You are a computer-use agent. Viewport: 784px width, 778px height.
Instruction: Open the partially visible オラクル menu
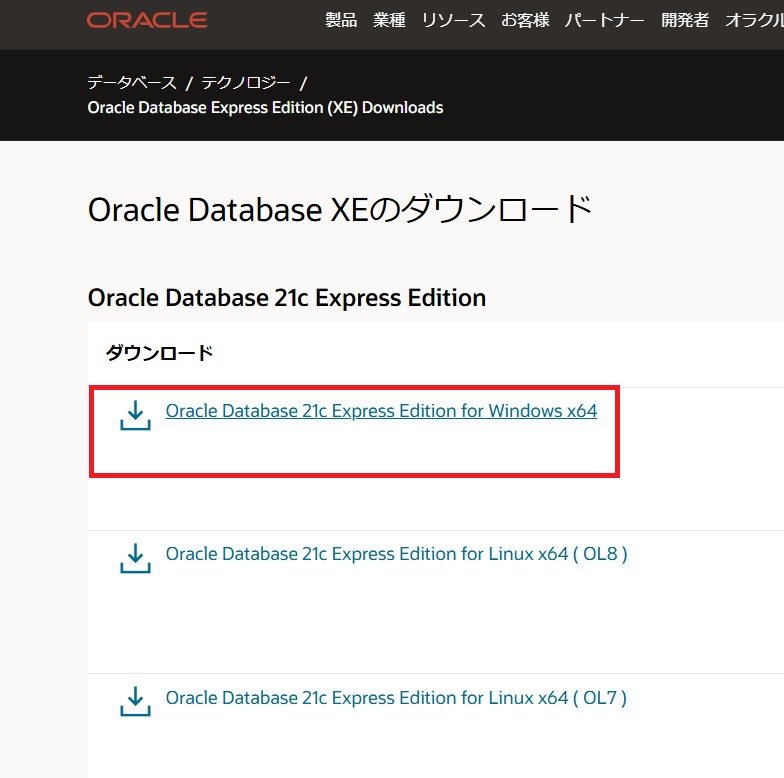click(x=754, y=20)
